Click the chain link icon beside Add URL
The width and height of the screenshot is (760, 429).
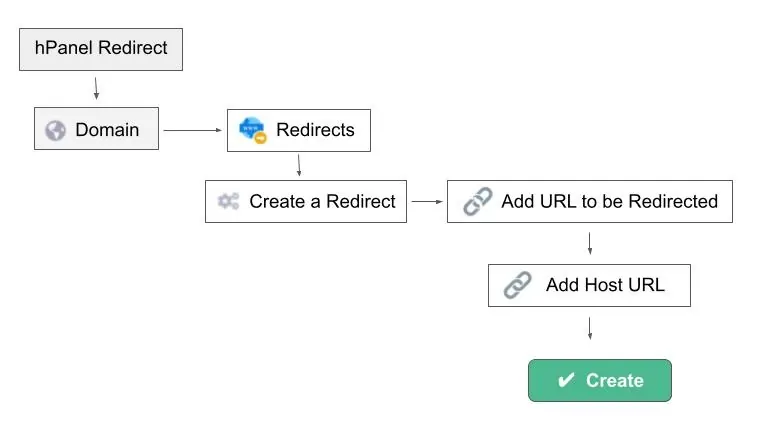click(x=478, y=201)
